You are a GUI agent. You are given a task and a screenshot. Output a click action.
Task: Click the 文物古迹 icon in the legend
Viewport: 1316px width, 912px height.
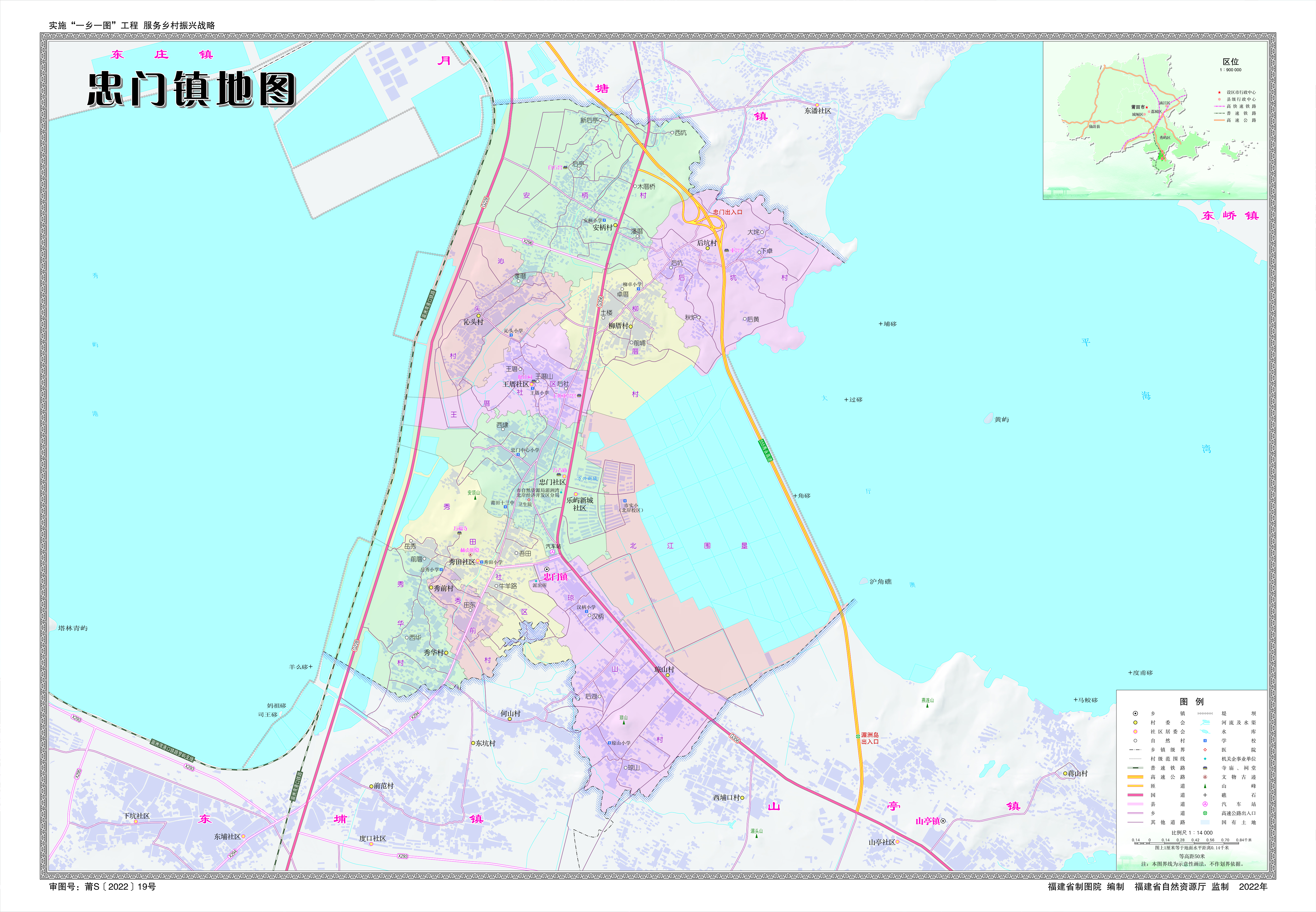coord(1205,777)
